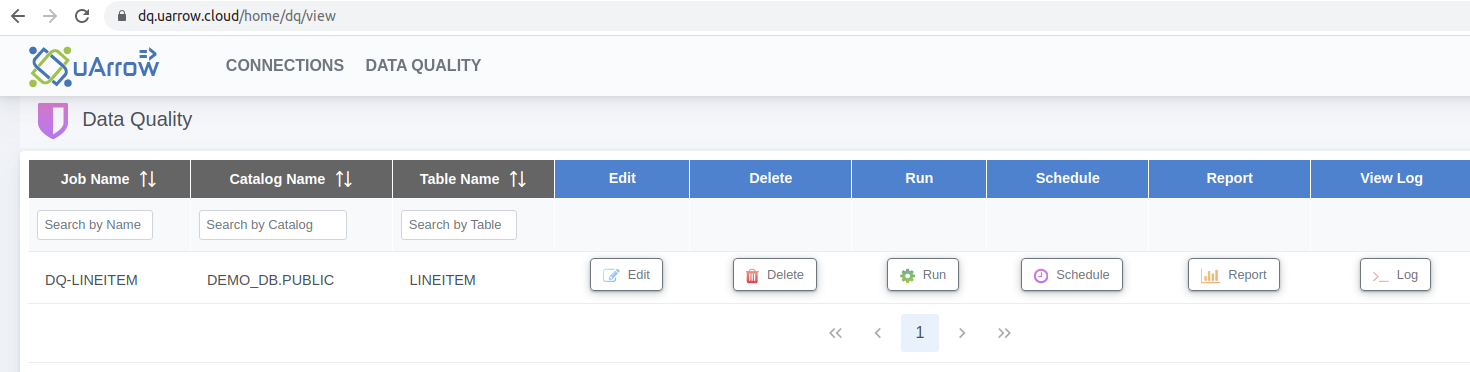Focus the Search by Catalog field
The image size is (1470, 372).
[x=273, y=225]
